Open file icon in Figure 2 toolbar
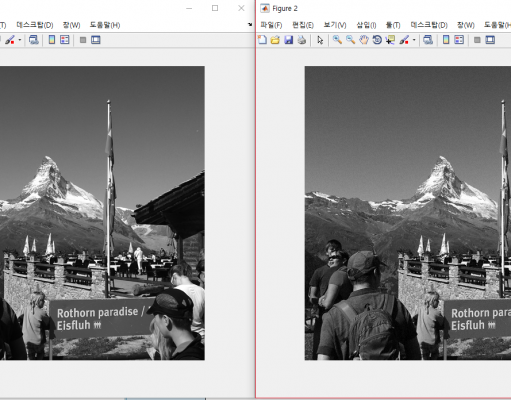The image size is (511, 400). click(x=275, y=40)
